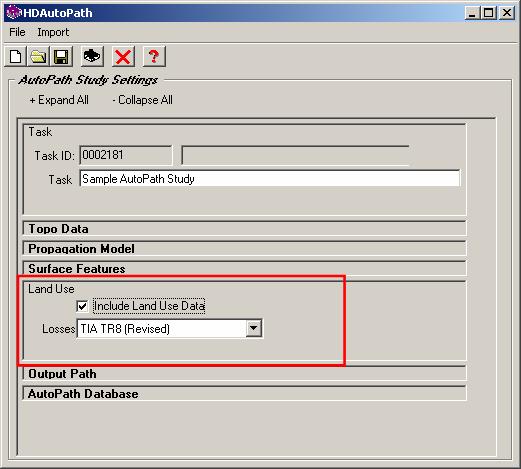Screen dimensions: 521x469
Task: Click the Task field with Sample AutoPath Study
Action: [270, 179]
